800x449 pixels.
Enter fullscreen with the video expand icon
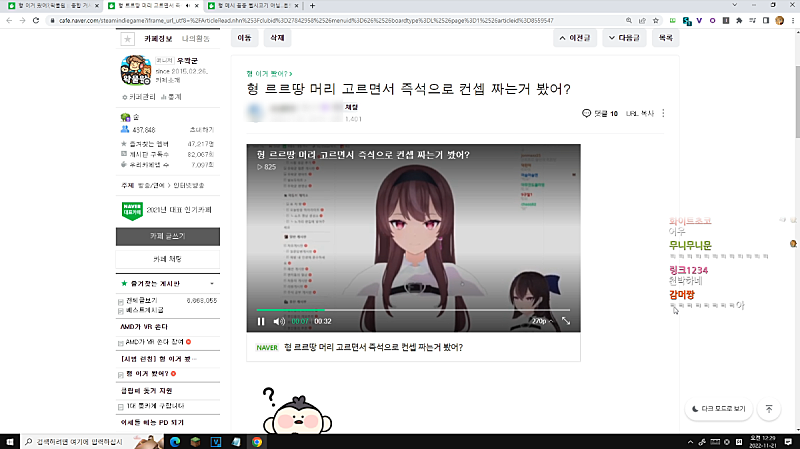click(x=566, y=321)
